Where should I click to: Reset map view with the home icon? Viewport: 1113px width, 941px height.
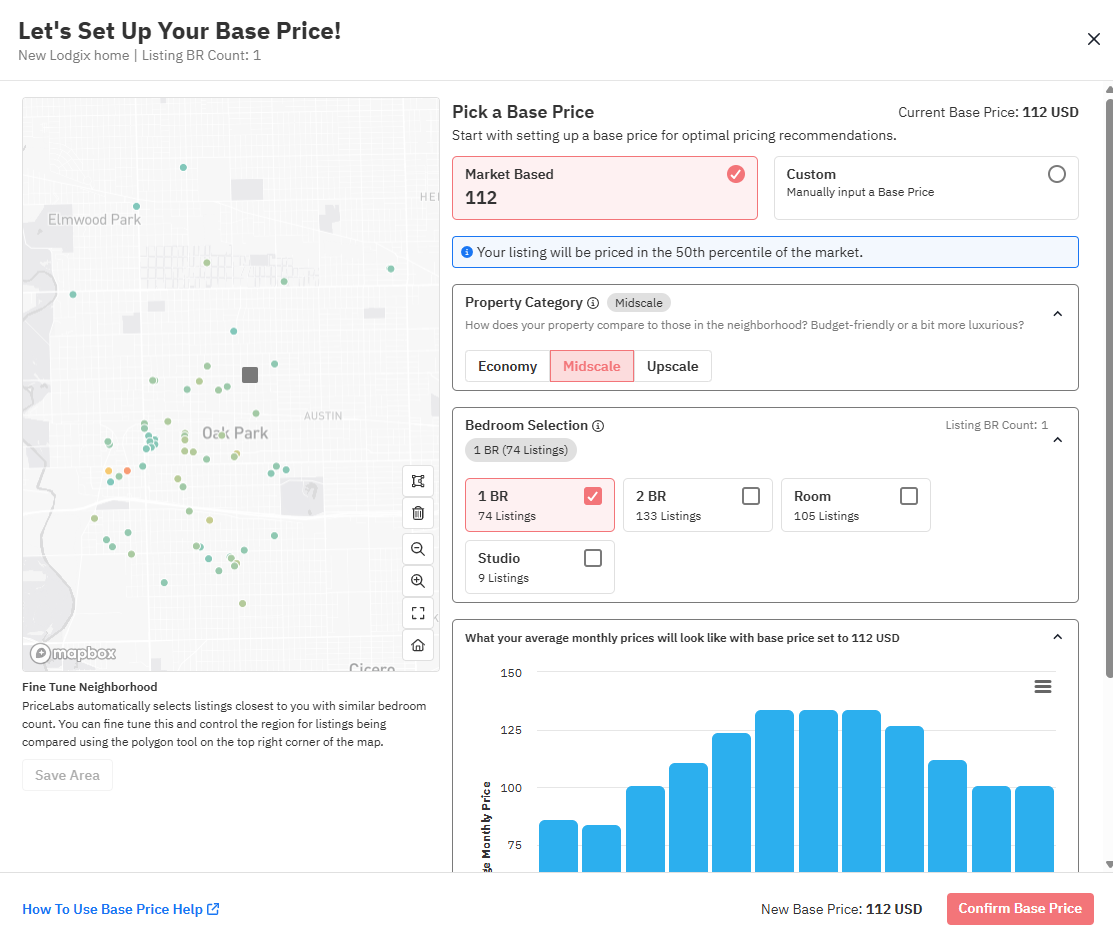coord(418,645)
